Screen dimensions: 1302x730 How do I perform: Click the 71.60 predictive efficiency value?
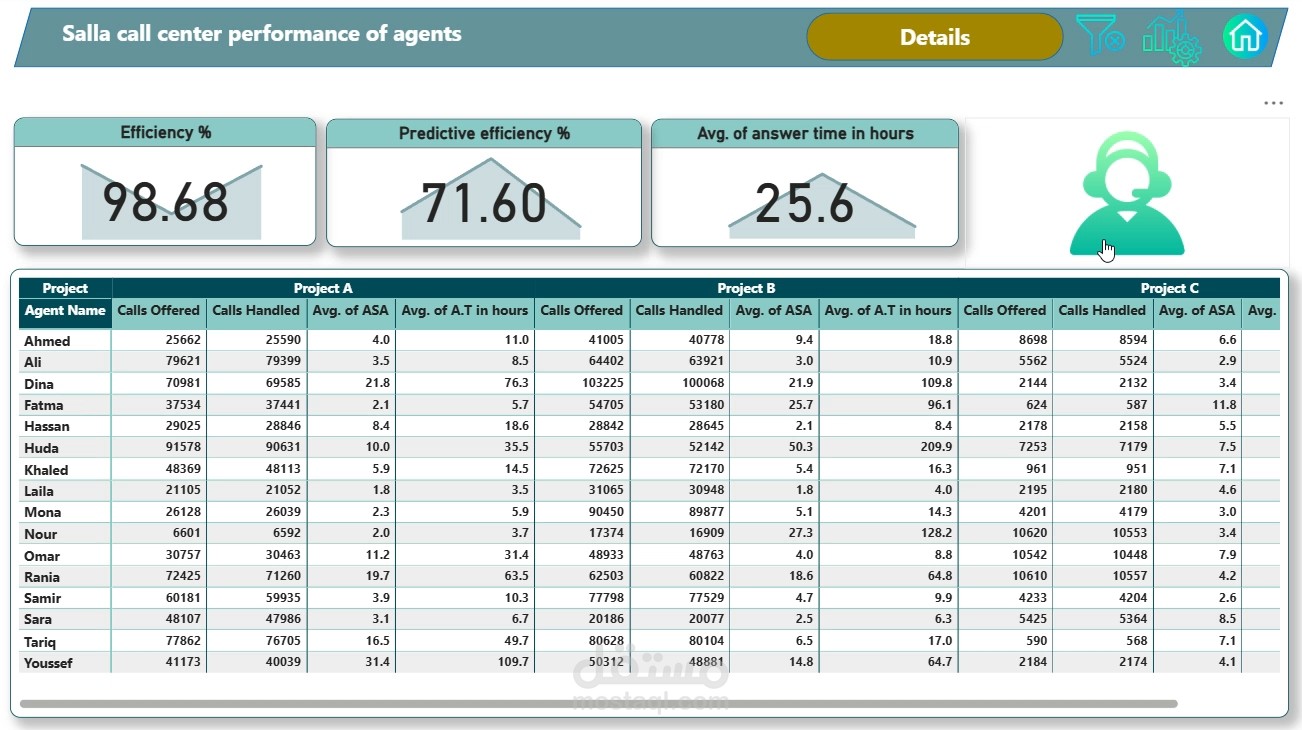[x=484, y=203]
